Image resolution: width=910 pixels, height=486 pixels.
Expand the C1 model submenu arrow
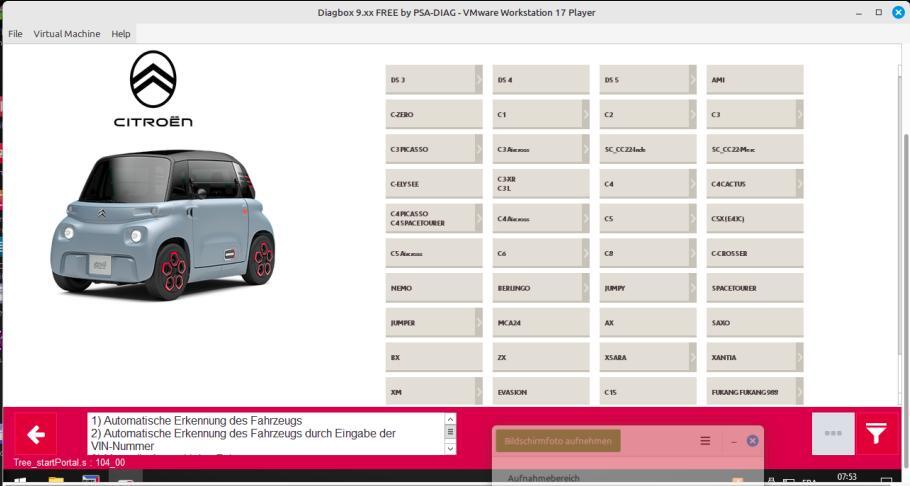point(586,114)
